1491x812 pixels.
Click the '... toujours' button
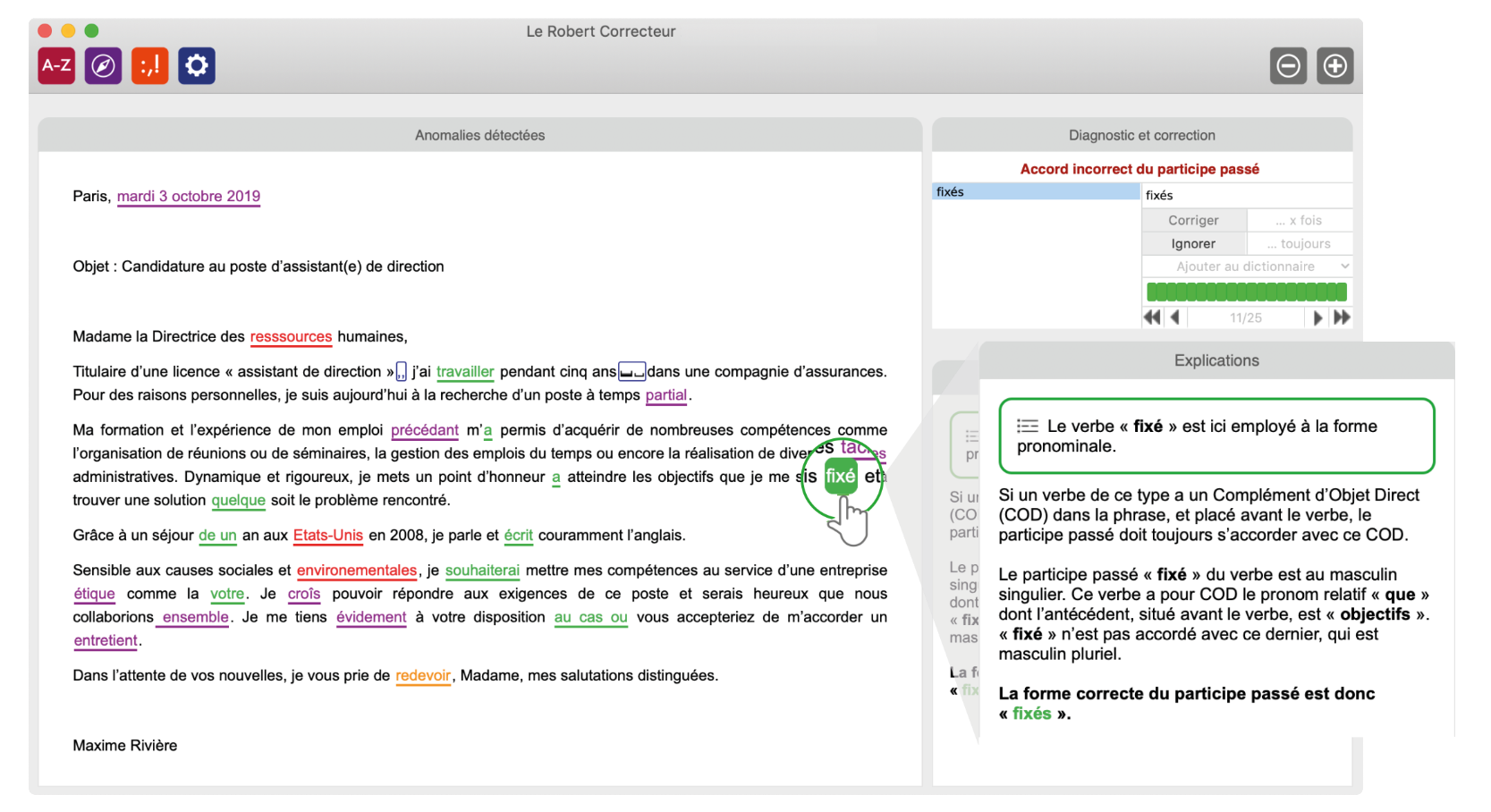click(1299, 243)
